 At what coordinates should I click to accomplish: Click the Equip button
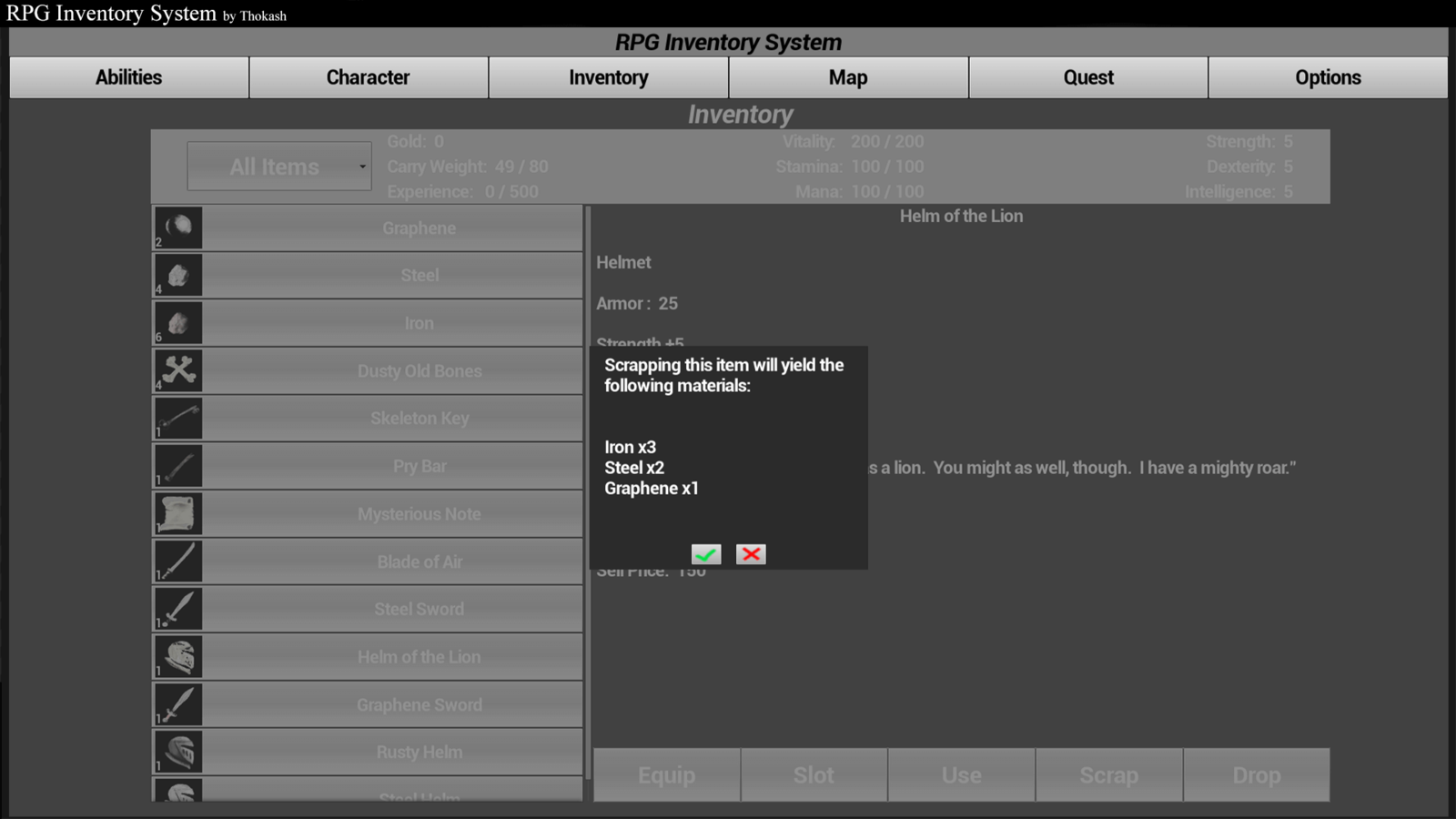[667, 774]
